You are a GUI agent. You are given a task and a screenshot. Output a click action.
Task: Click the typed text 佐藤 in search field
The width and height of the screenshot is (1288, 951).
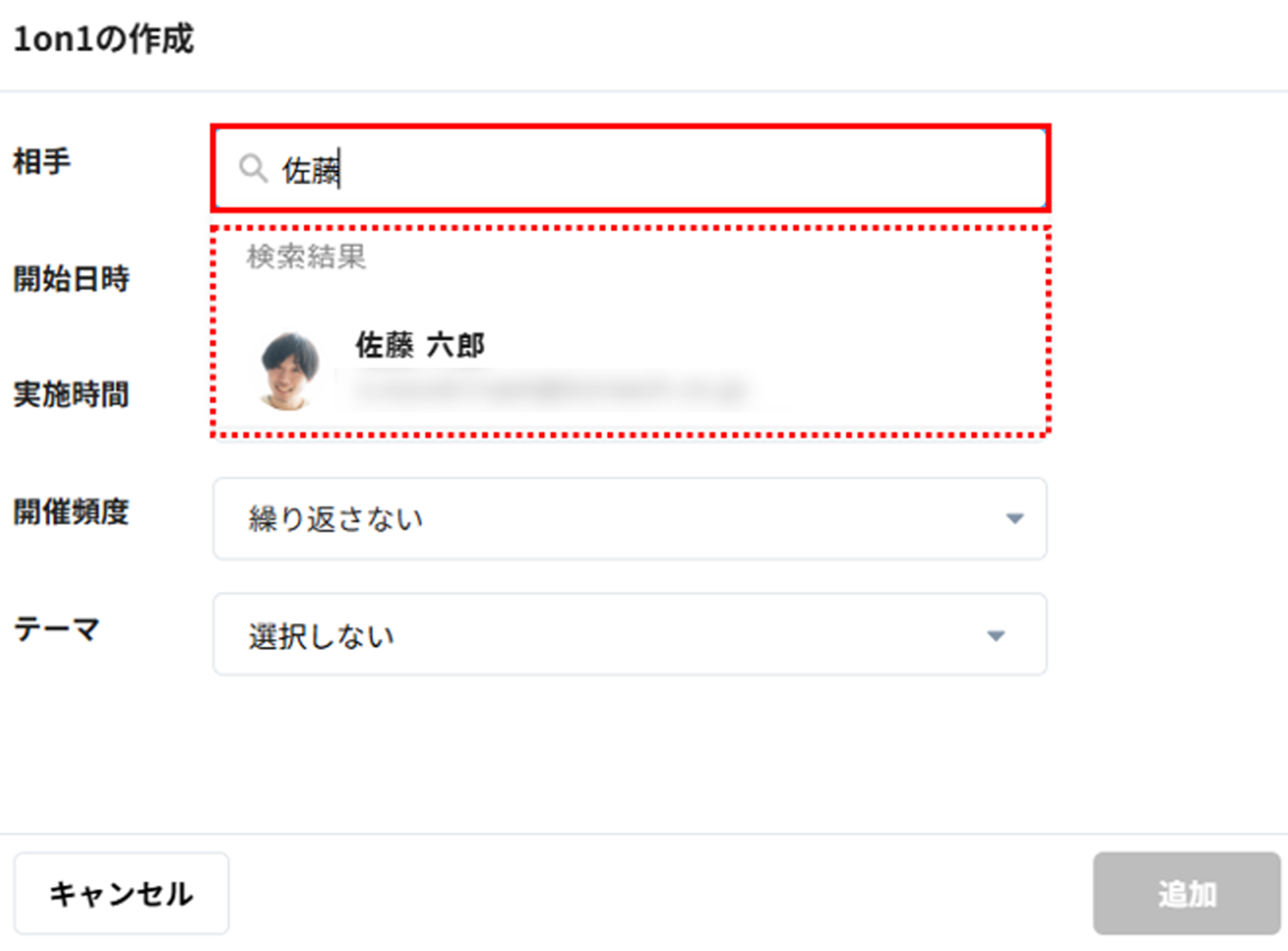(310, 170)
